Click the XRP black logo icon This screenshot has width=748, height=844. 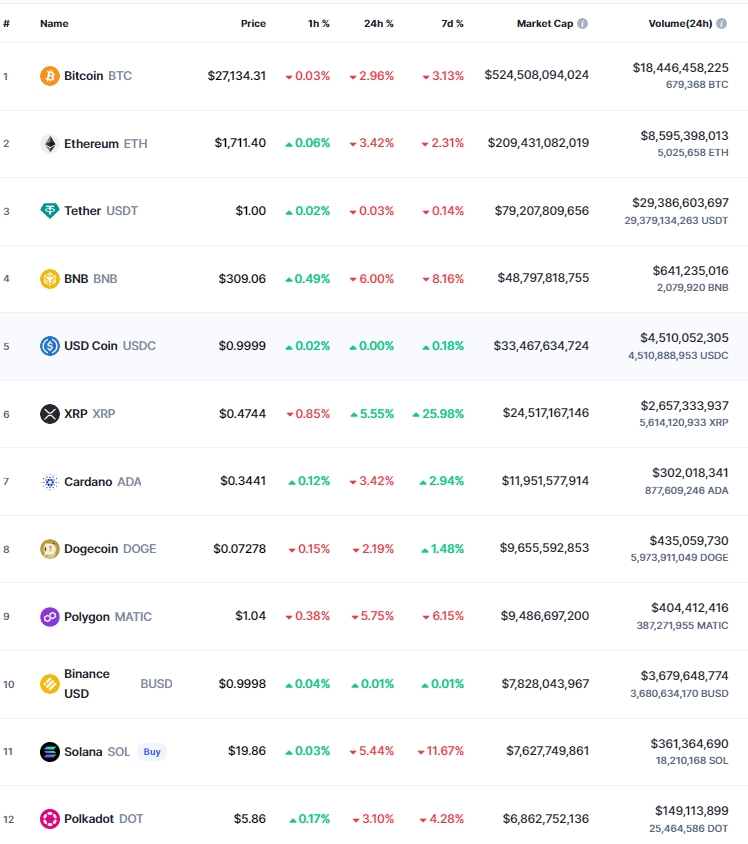click(x=50, y=414)
